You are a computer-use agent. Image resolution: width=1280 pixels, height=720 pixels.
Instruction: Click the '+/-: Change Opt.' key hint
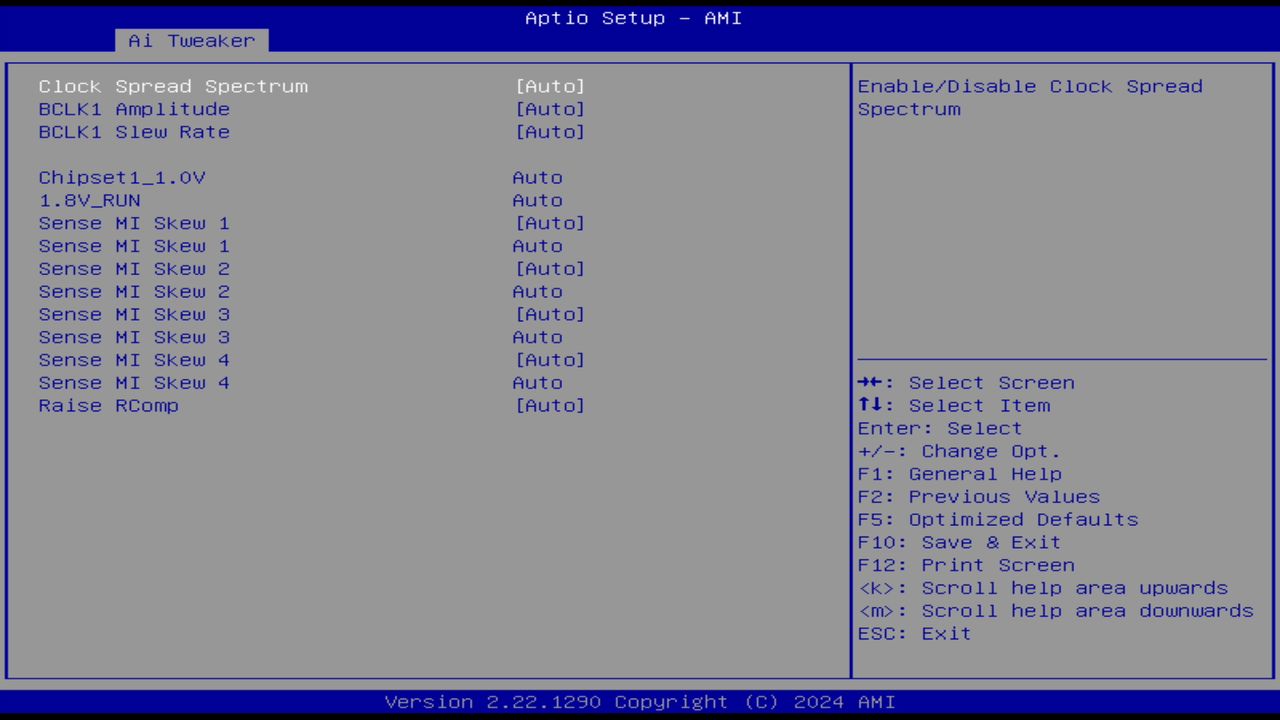coord(959,452)
